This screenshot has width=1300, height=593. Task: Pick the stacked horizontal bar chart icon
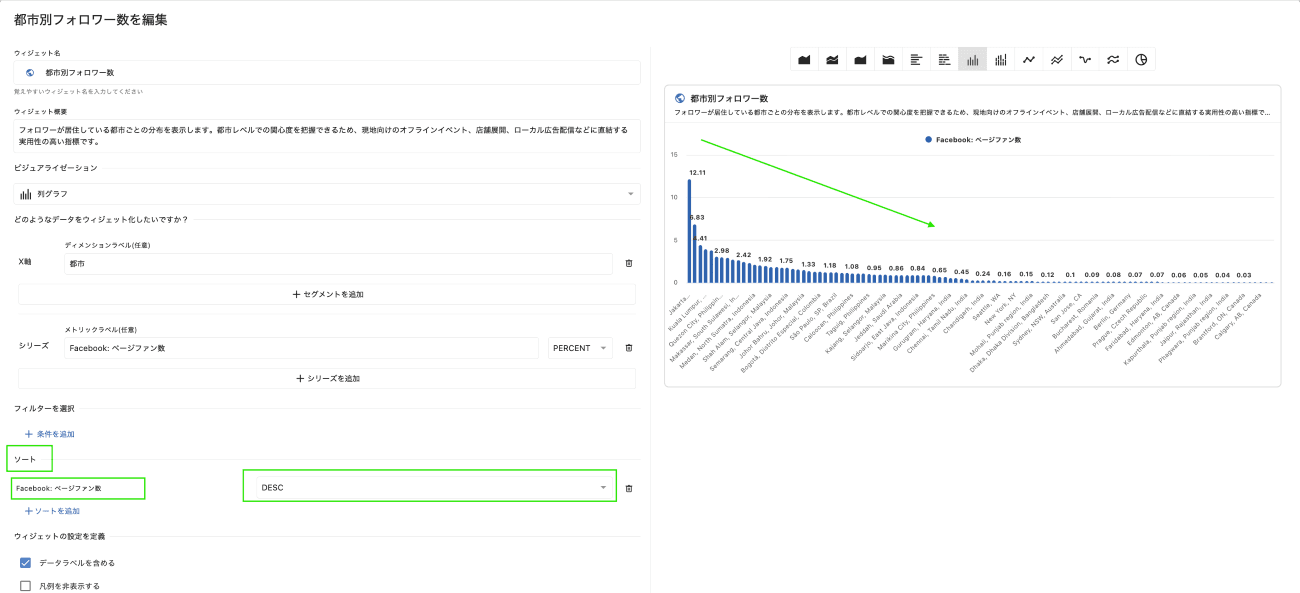click(x=944, y=60)
